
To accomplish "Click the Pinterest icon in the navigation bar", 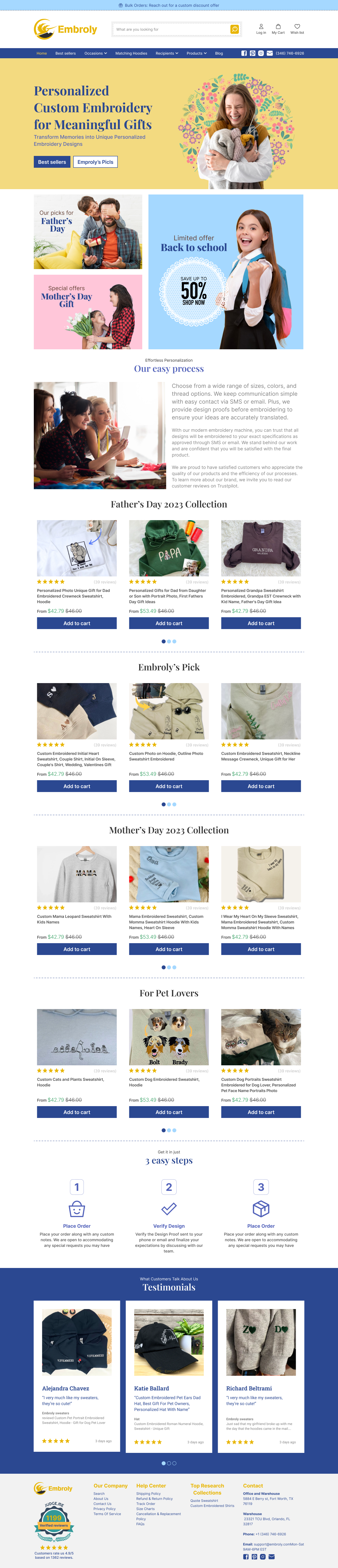I will [253, 53].
